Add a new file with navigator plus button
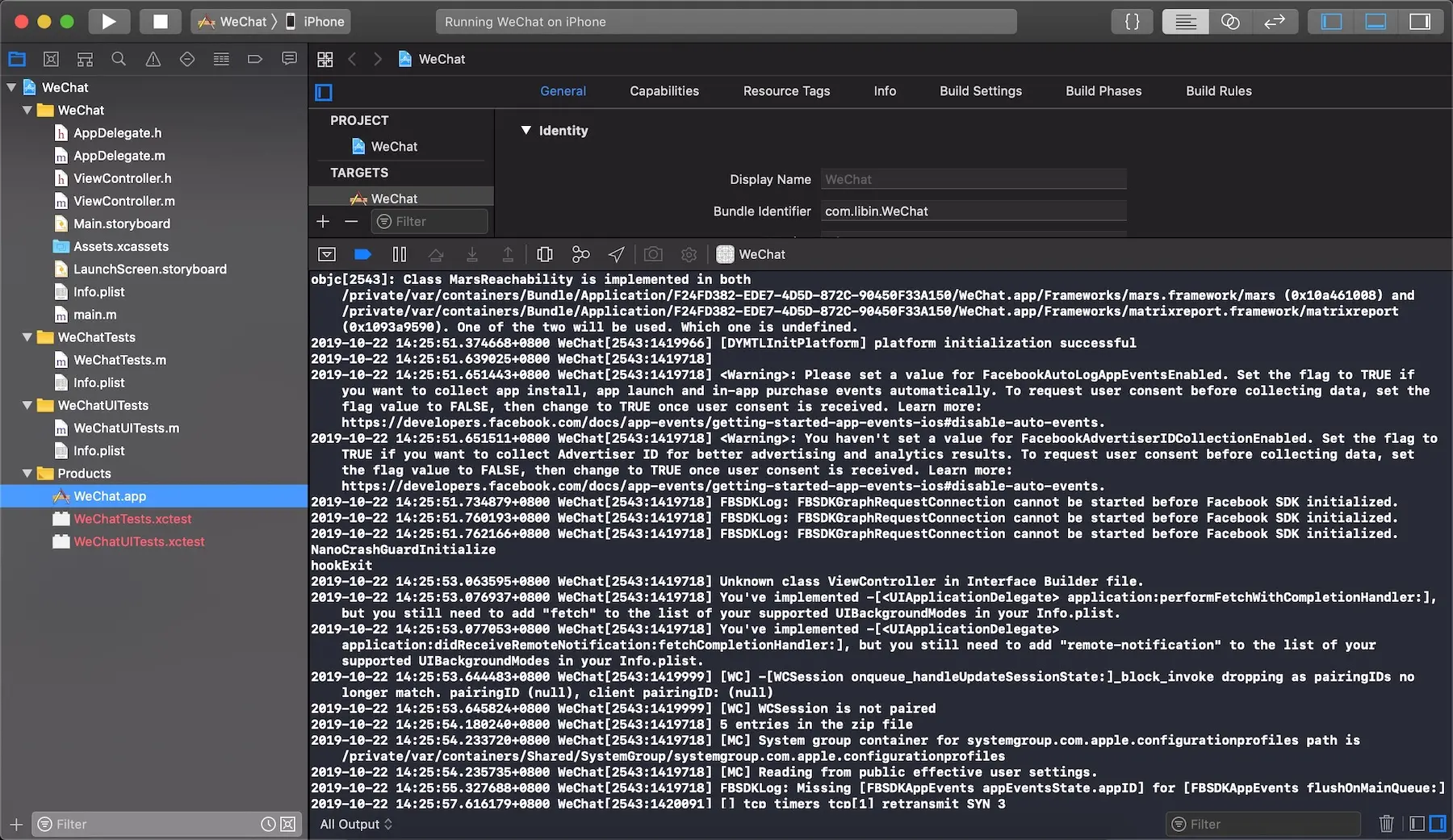1453x840 pixels. [16, 824]
